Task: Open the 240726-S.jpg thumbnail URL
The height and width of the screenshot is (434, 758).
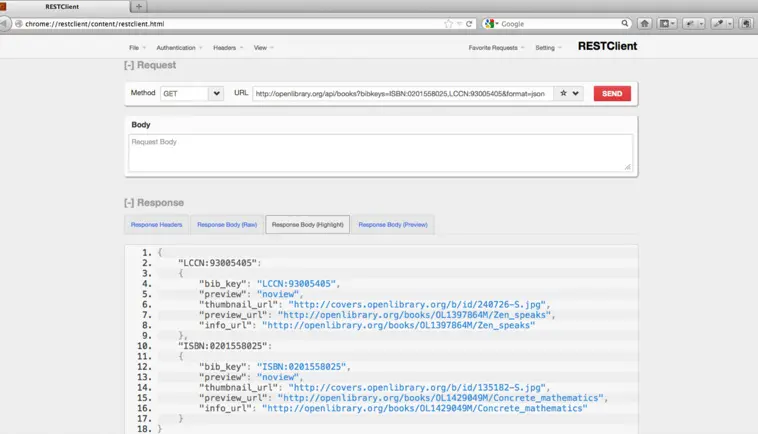Action: pyautogui.click(x=417, y=304)
